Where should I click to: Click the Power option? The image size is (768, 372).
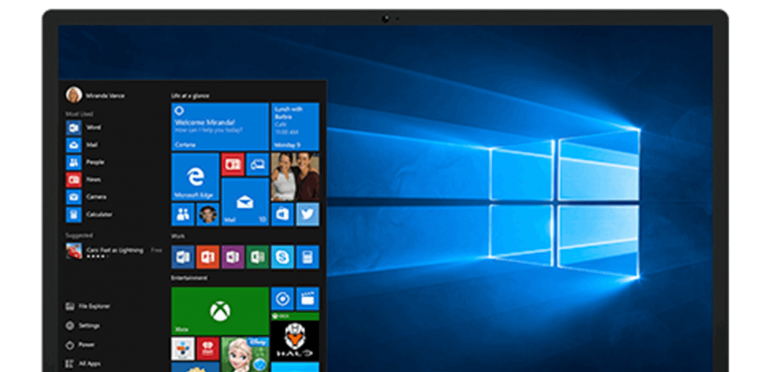(80, 345)
